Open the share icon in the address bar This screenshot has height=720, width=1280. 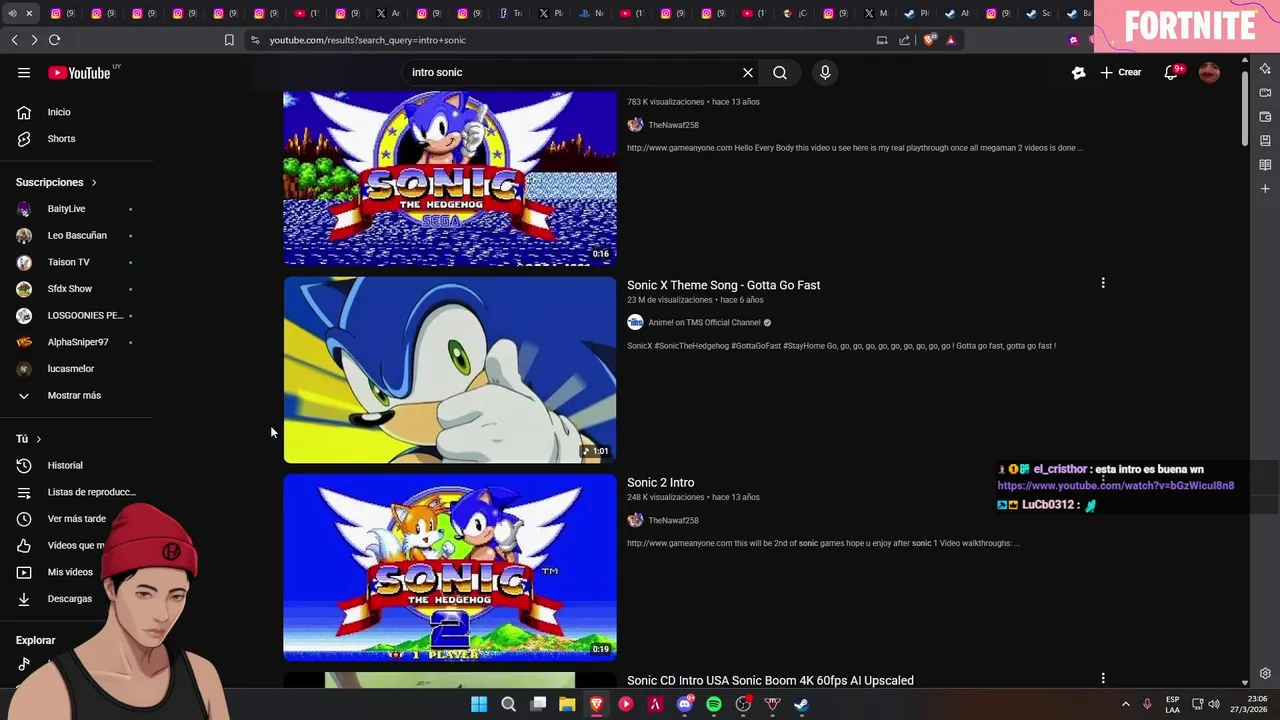(905, 40)
